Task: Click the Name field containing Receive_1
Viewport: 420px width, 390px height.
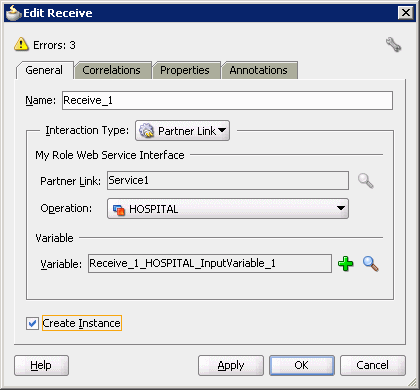Action: [227, 100]
